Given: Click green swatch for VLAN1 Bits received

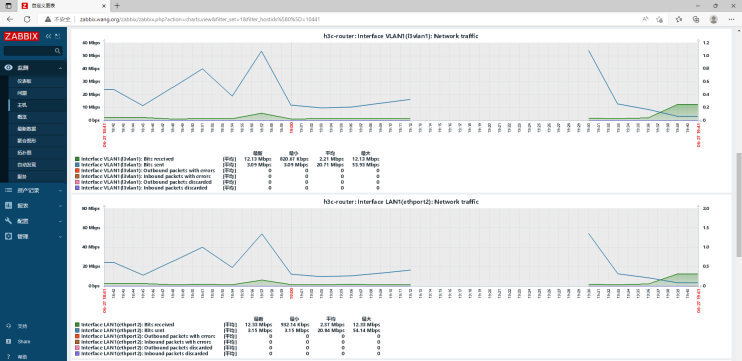Looking at the screenshot, I should click(x=77, y=159).
